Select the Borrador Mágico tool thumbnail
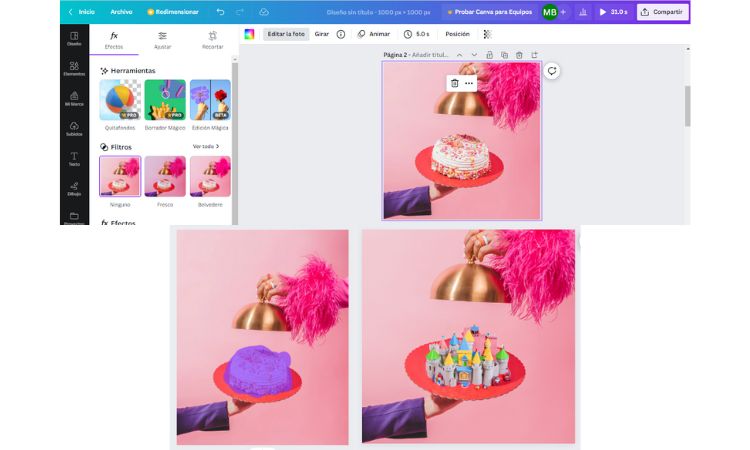 coord(165,100)
